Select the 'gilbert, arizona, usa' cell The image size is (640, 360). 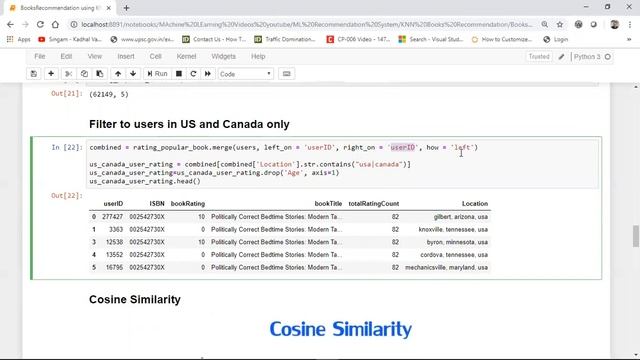pos(460,217)
